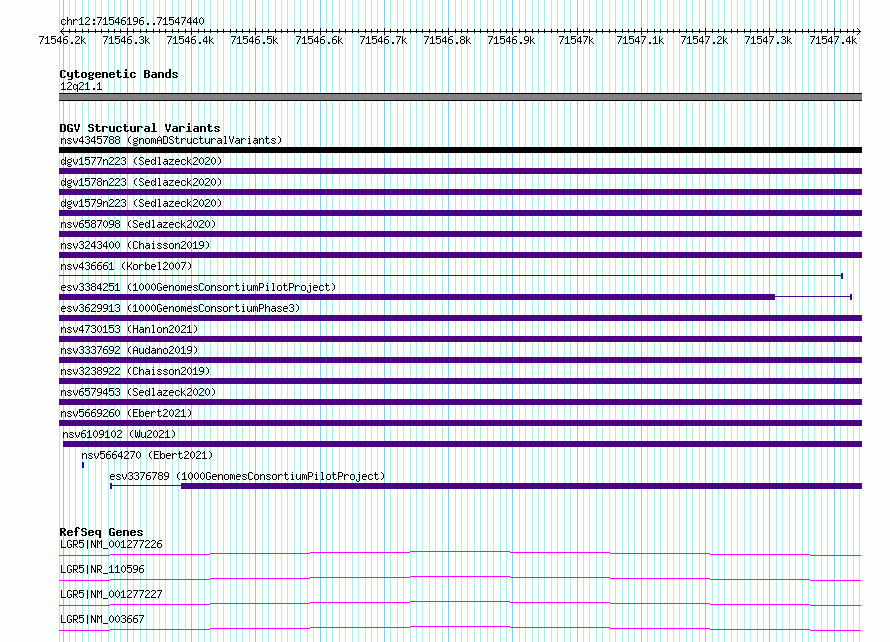Select the 12q21.1 band label

point(81,86)
